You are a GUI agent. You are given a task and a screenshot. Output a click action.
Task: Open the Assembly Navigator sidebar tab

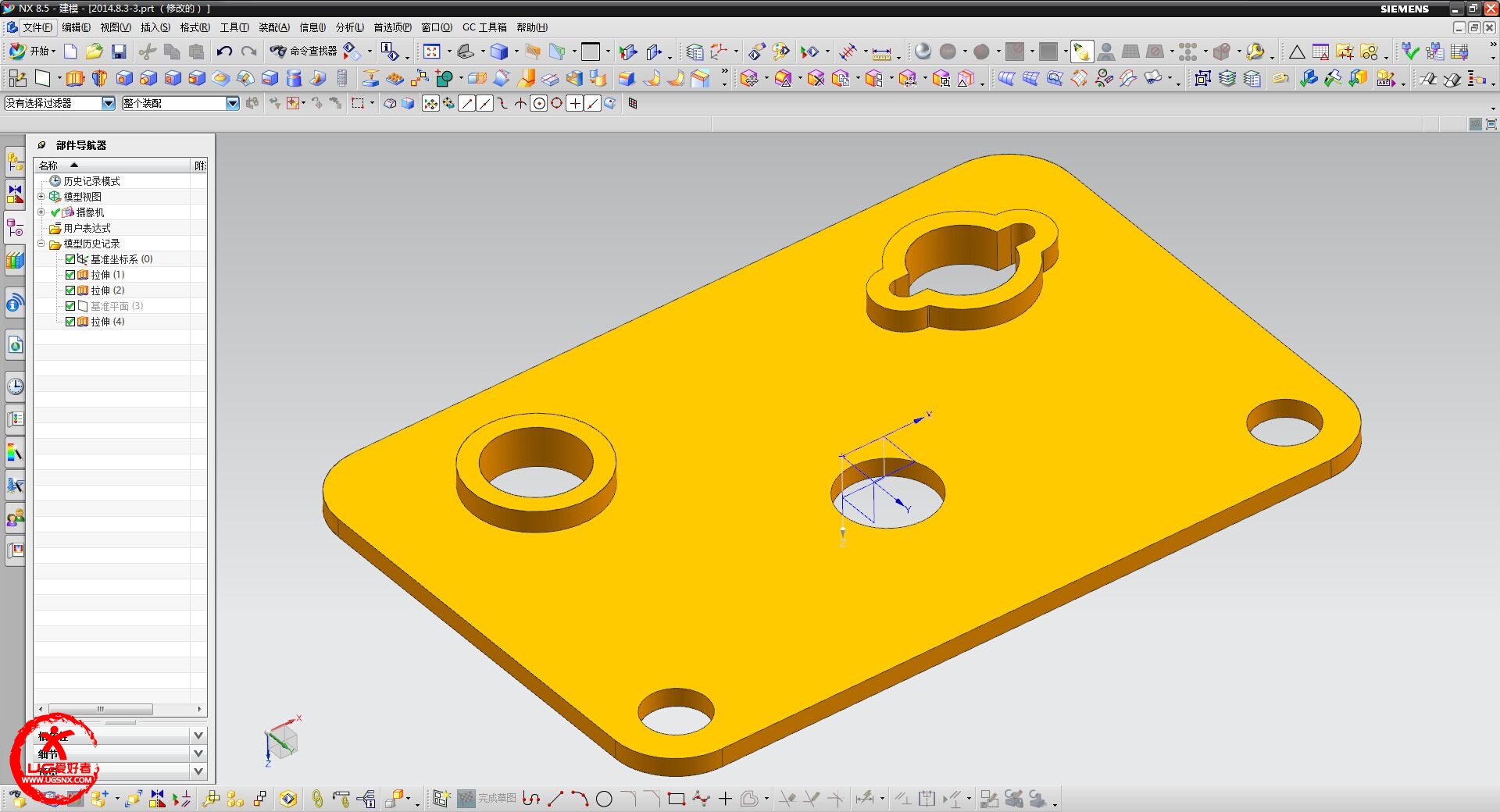(15, 162)
